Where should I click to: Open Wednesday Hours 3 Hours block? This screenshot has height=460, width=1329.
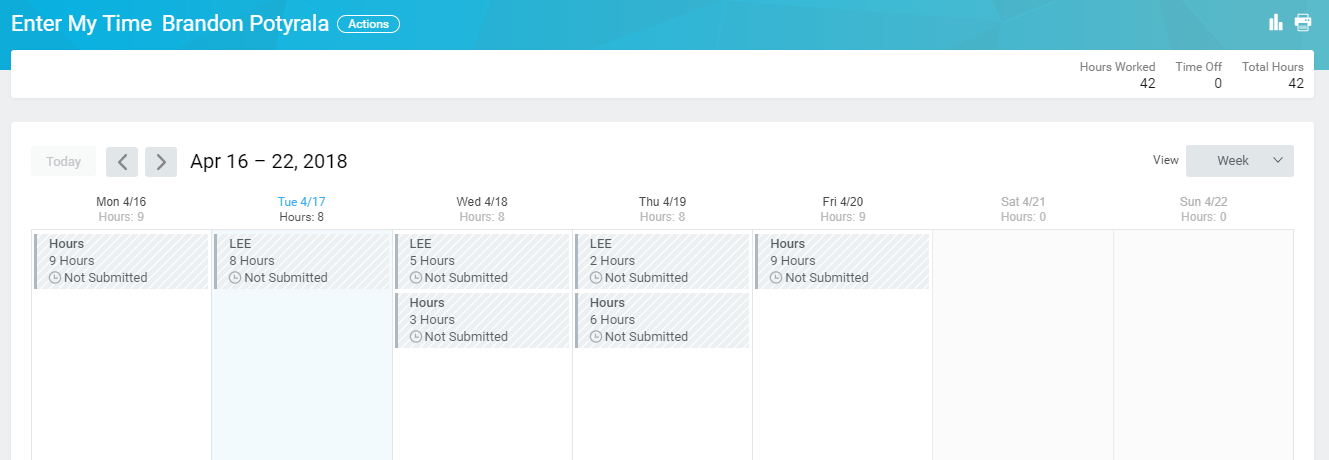482,320
